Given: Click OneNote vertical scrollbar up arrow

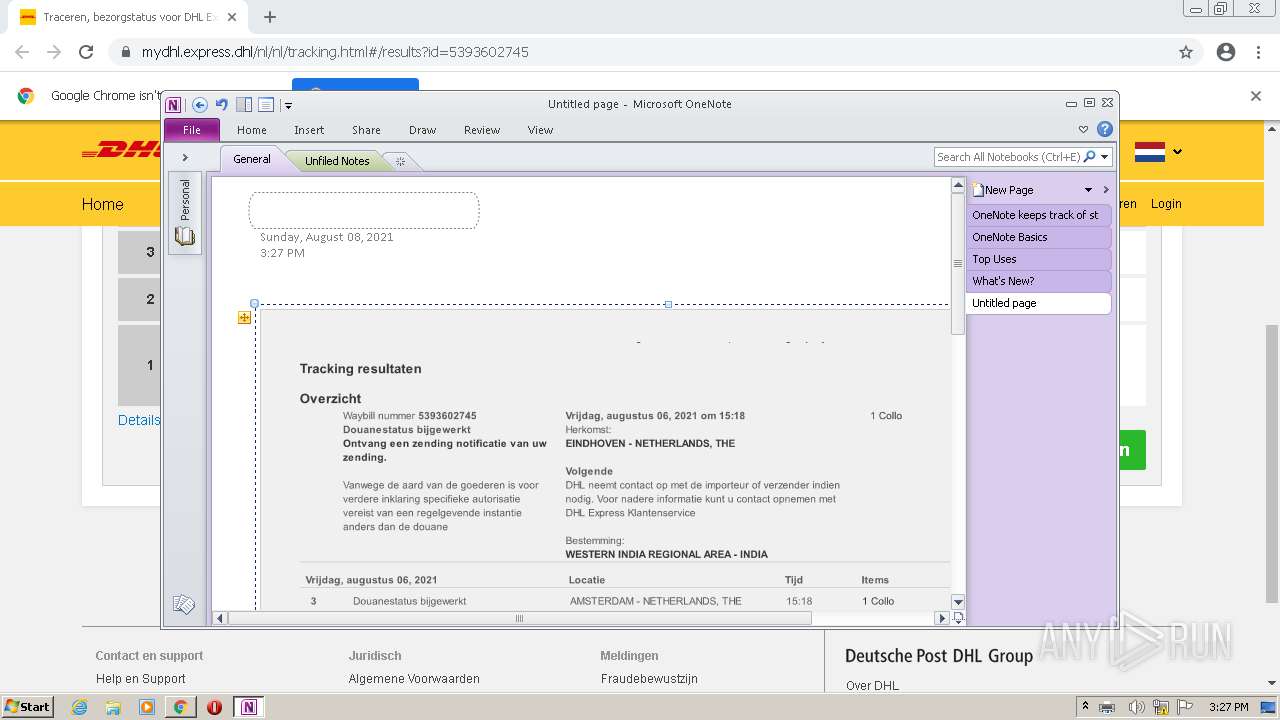Looking at the screenshot, I should [x=957, y=185].
